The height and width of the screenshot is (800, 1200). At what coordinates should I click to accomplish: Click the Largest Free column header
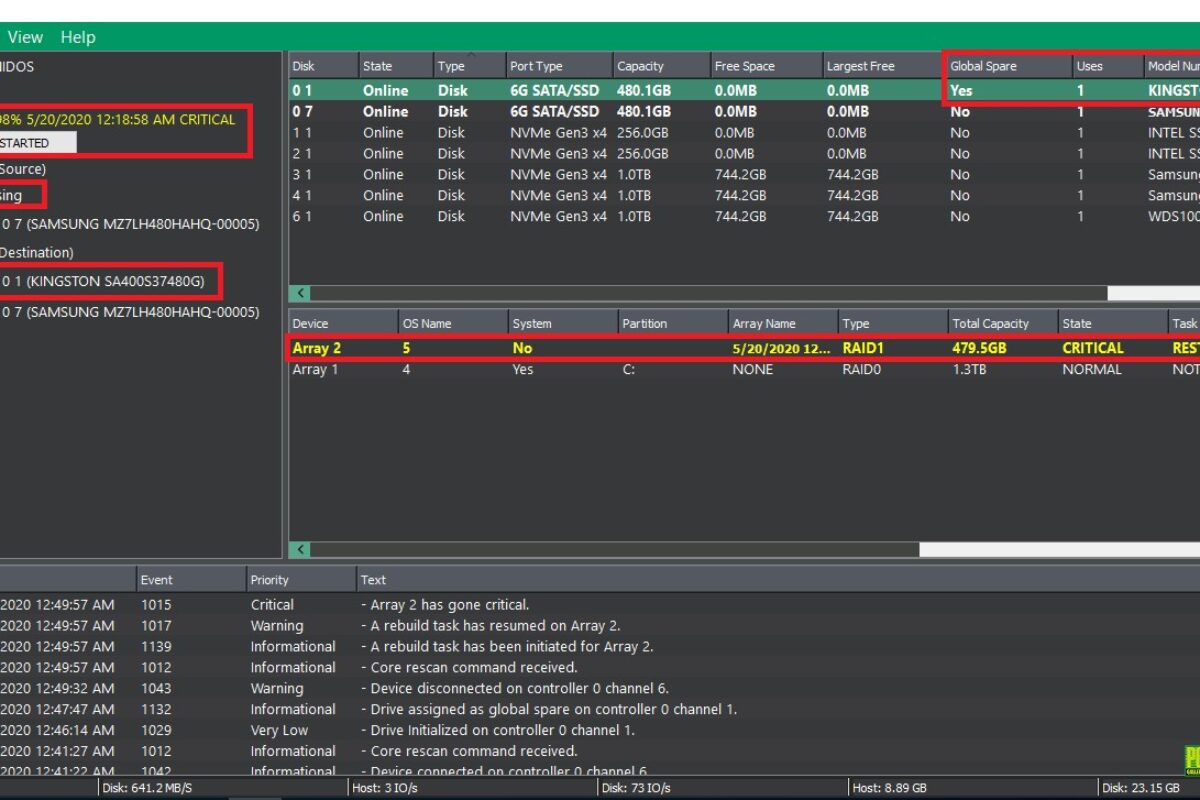881,66
